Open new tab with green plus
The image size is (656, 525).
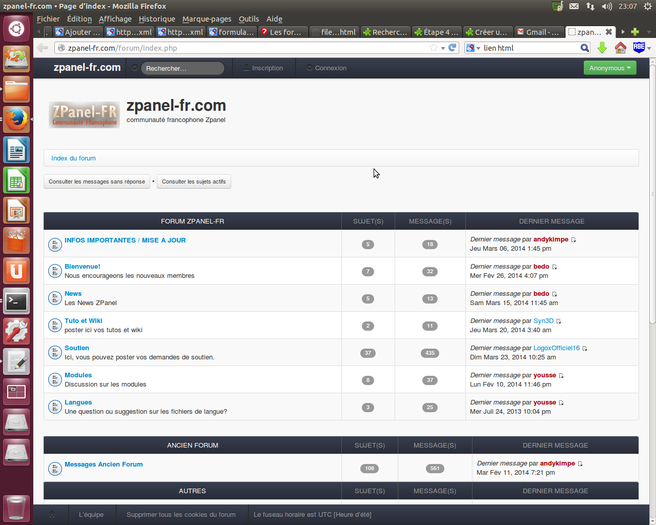[635, 32]
